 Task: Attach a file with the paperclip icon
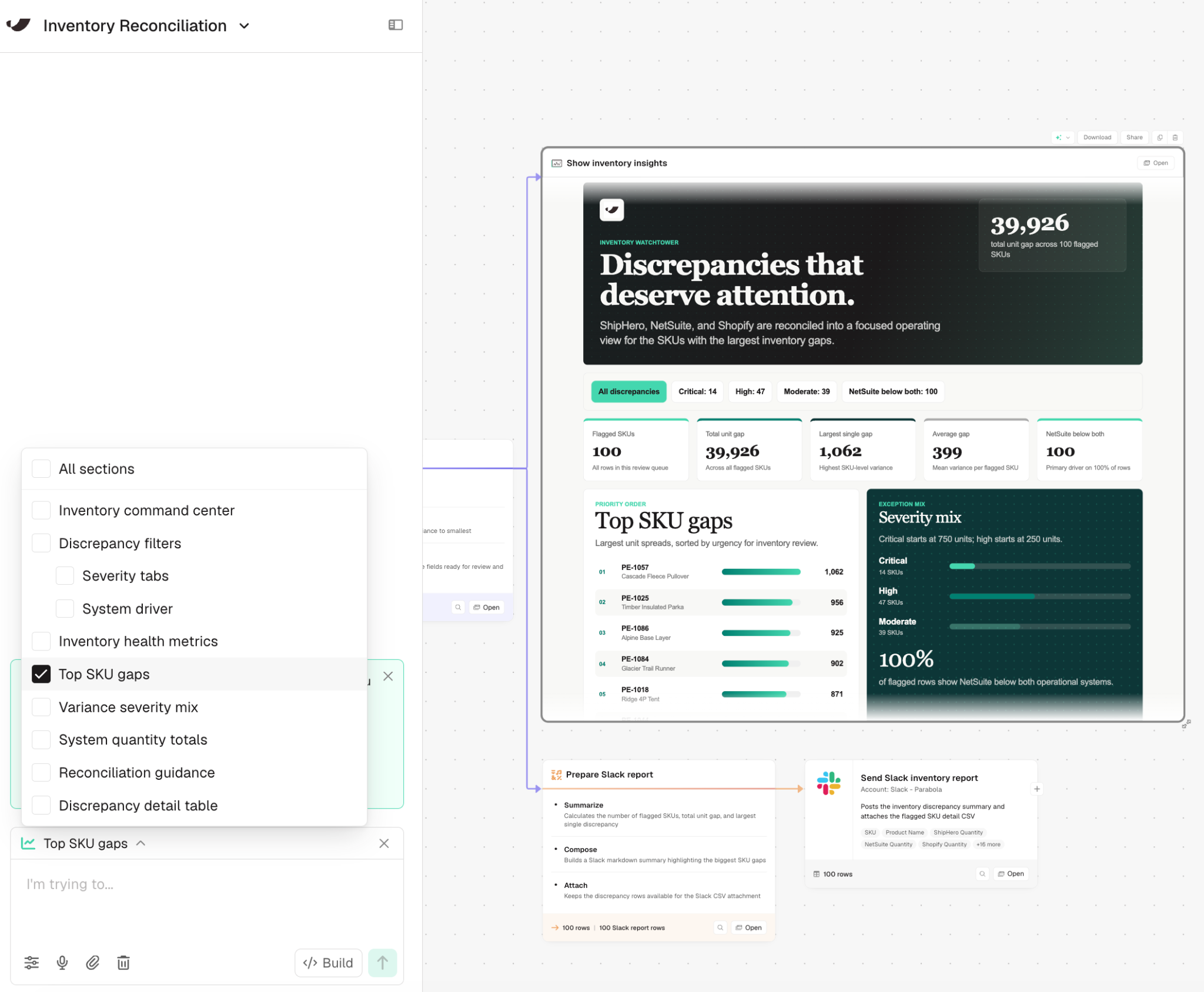point(92,963)
